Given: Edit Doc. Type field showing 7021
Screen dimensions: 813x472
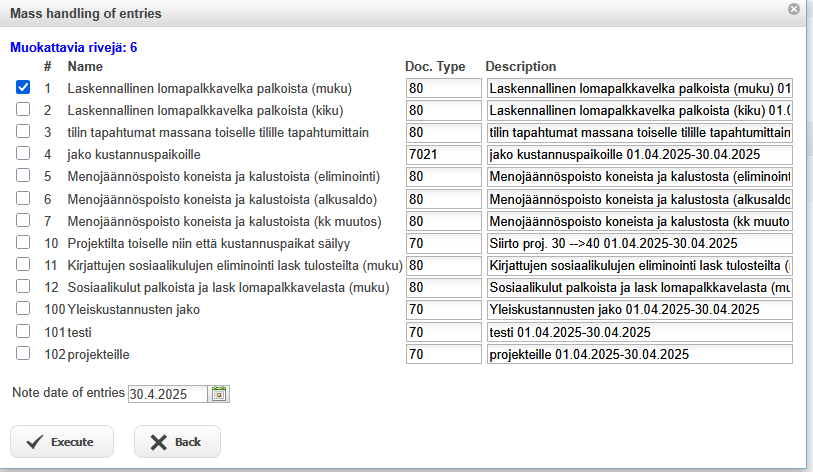Looking at the screenshot, I should pos(443,155).
